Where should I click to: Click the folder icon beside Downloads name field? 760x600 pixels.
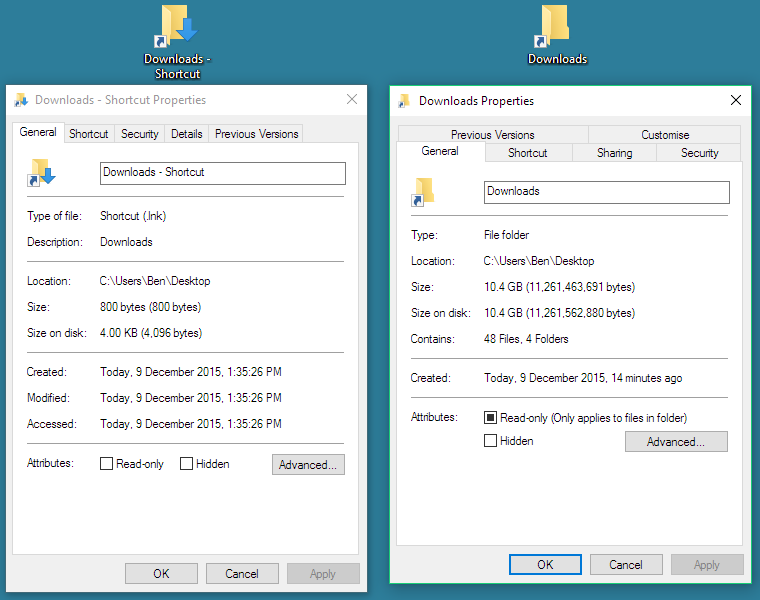coord(423,192)
